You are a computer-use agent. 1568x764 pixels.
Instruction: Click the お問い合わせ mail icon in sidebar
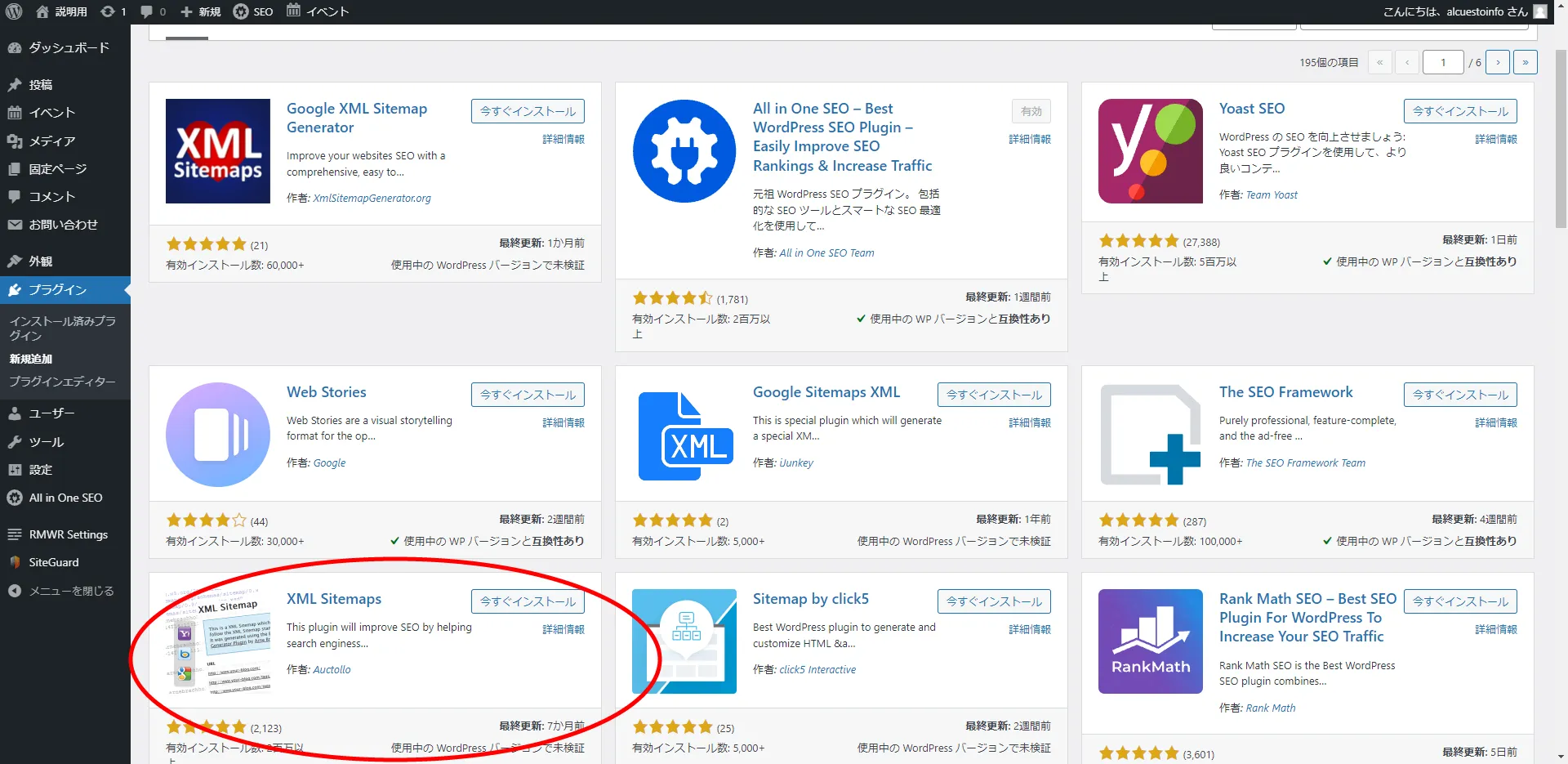point(15,225)
